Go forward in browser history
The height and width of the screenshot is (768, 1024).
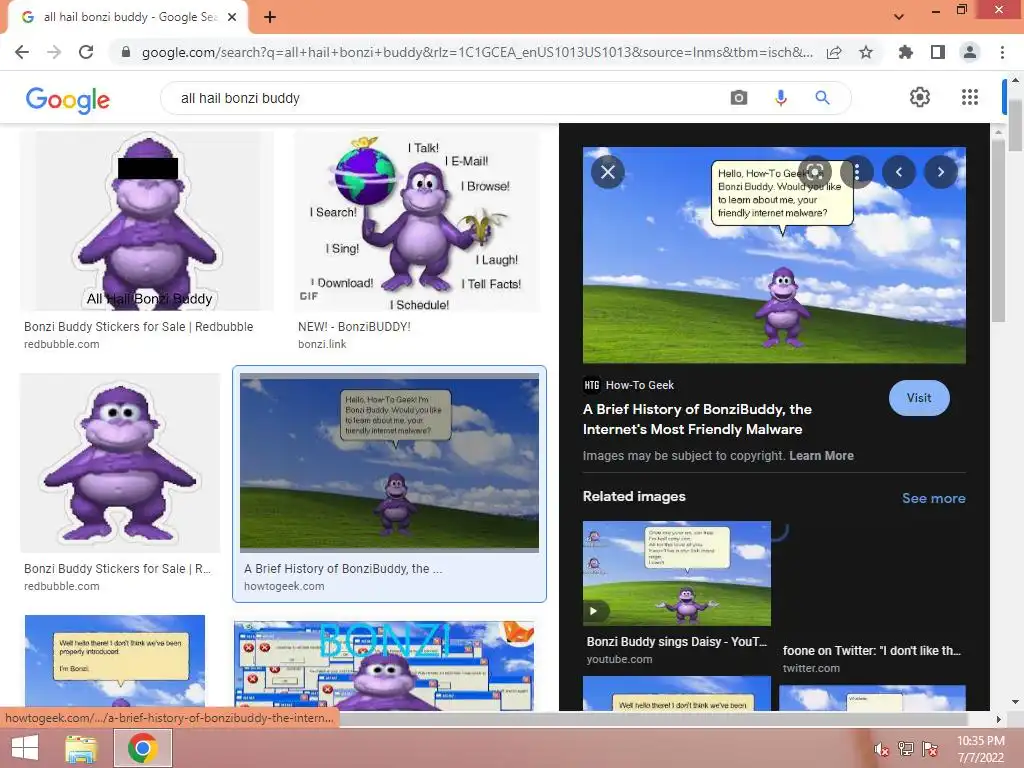(54, 52)
